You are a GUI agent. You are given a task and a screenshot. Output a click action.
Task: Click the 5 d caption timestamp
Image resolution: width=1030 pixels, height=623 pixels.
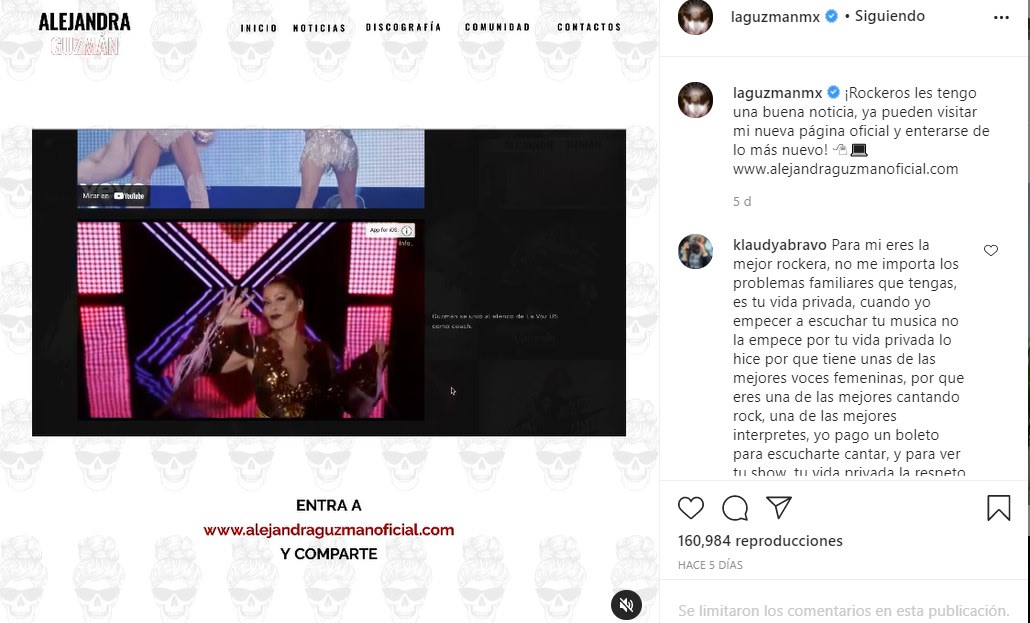coord(742,202)
